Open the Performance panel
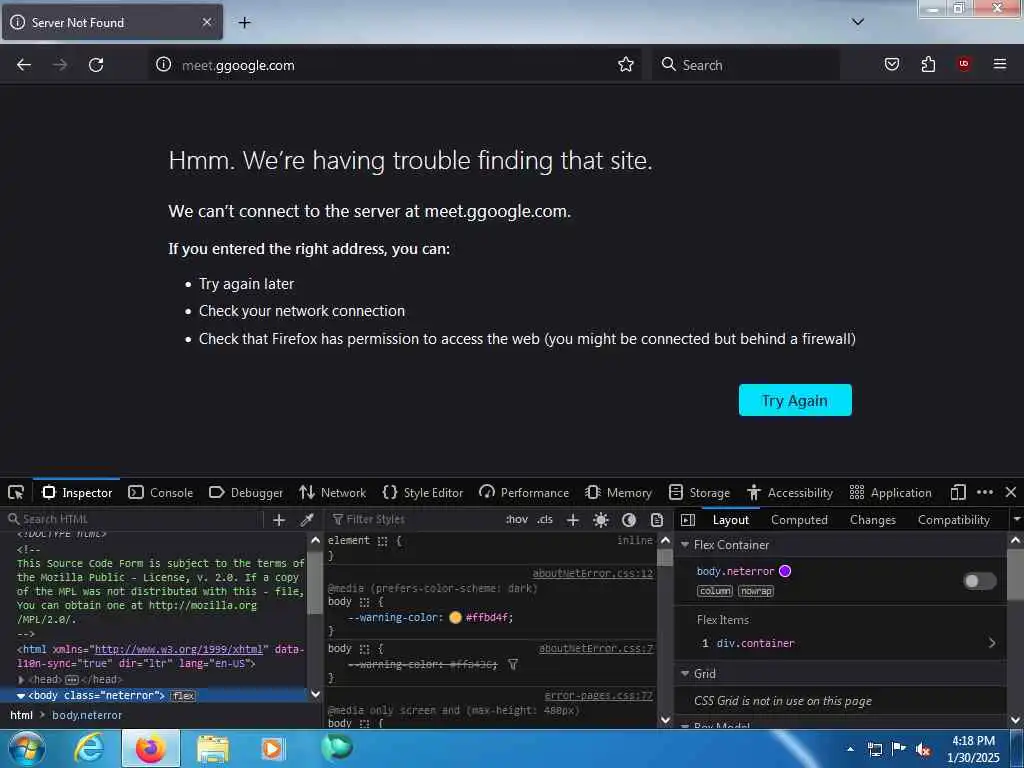This screenshot has height=768, width=1024. tap(524, 492)
